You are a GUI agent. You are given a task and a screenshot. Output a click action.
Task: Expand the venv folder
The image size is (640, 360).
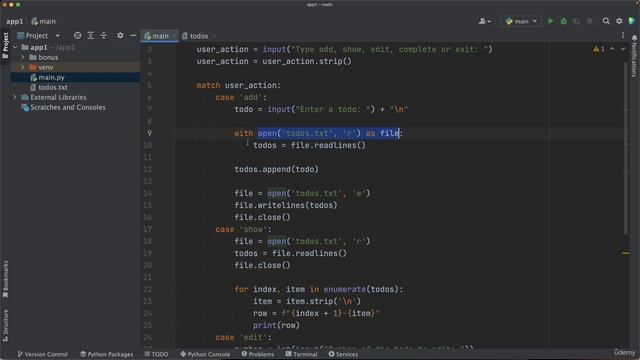pyautogui.click(x=23, y=67)
